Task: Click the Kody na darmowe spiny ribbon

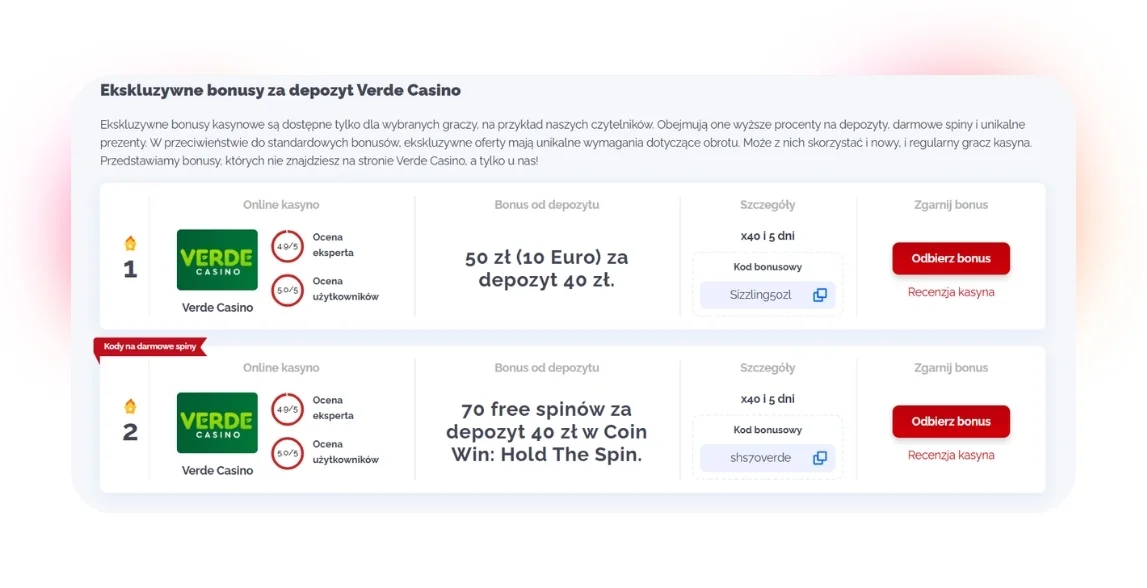Action: click(150, 346)
